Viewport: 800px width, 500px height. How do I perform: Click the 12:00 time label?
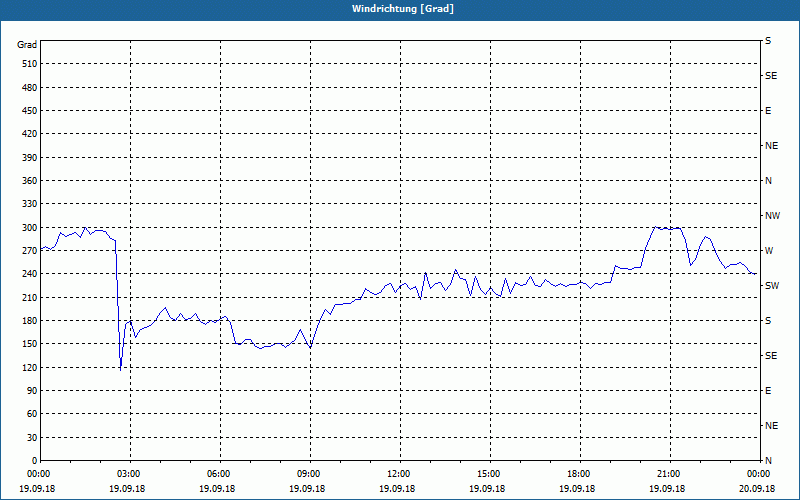coord(399,474)
